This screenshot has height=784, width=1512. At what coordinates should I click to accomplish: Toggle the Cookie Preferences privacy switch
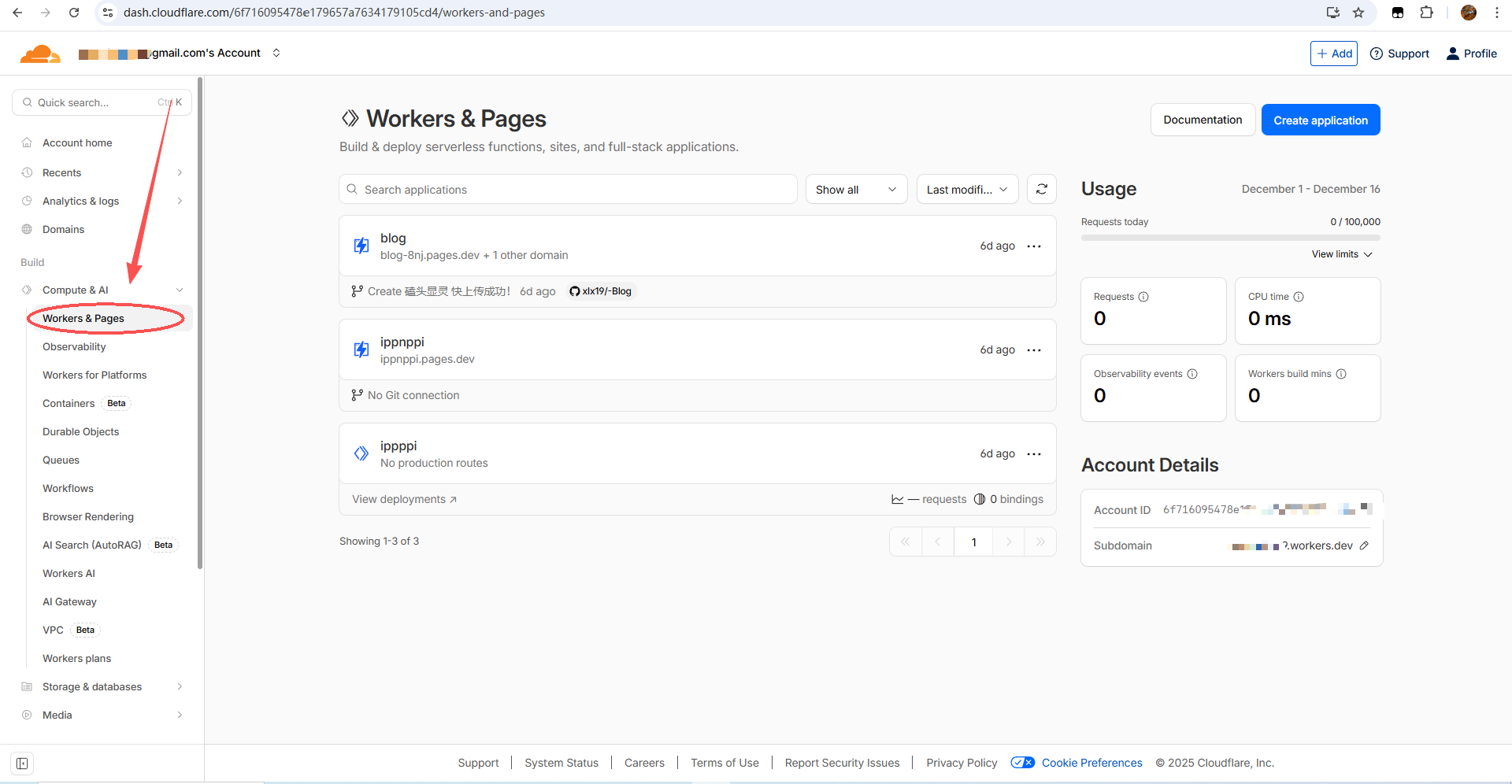[1022, 763]
